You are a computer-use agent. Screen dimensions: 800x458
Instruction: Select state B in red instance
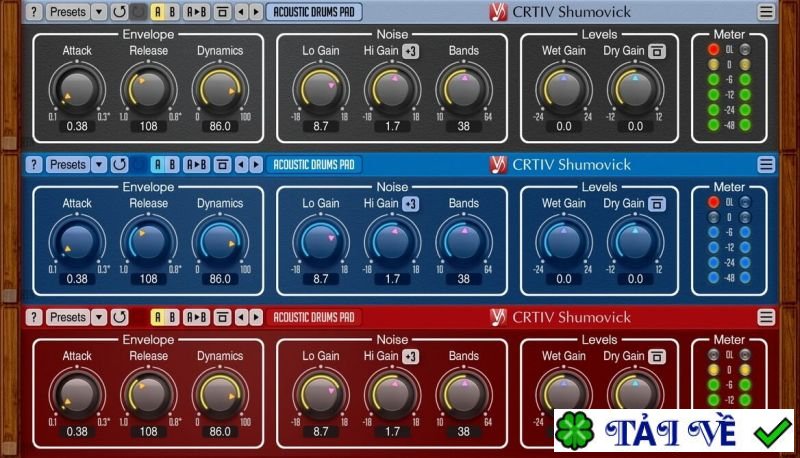[172, 317]
